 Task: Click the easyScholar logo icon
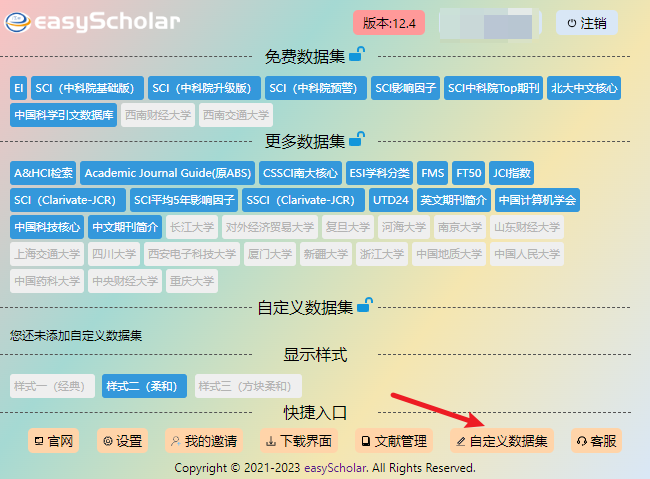click(17, 22)
